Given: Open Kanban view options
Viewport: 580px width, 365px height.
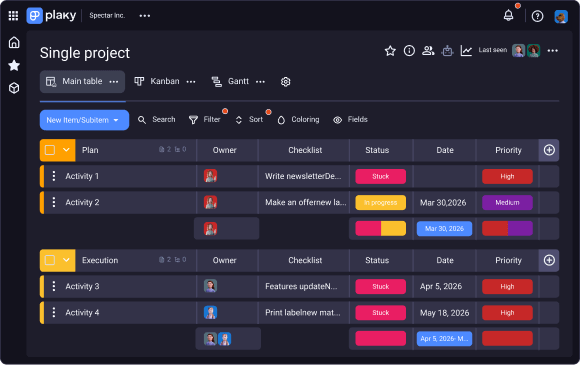Looking at the screenshot, I should [191, 82].
